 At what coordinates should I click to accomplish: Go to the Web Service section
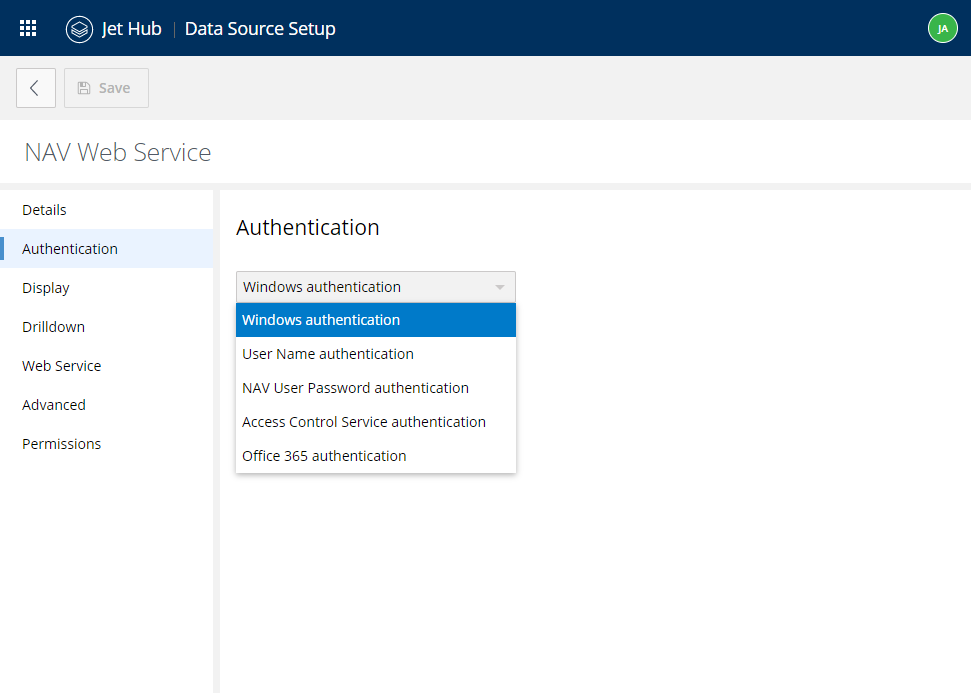107,366
